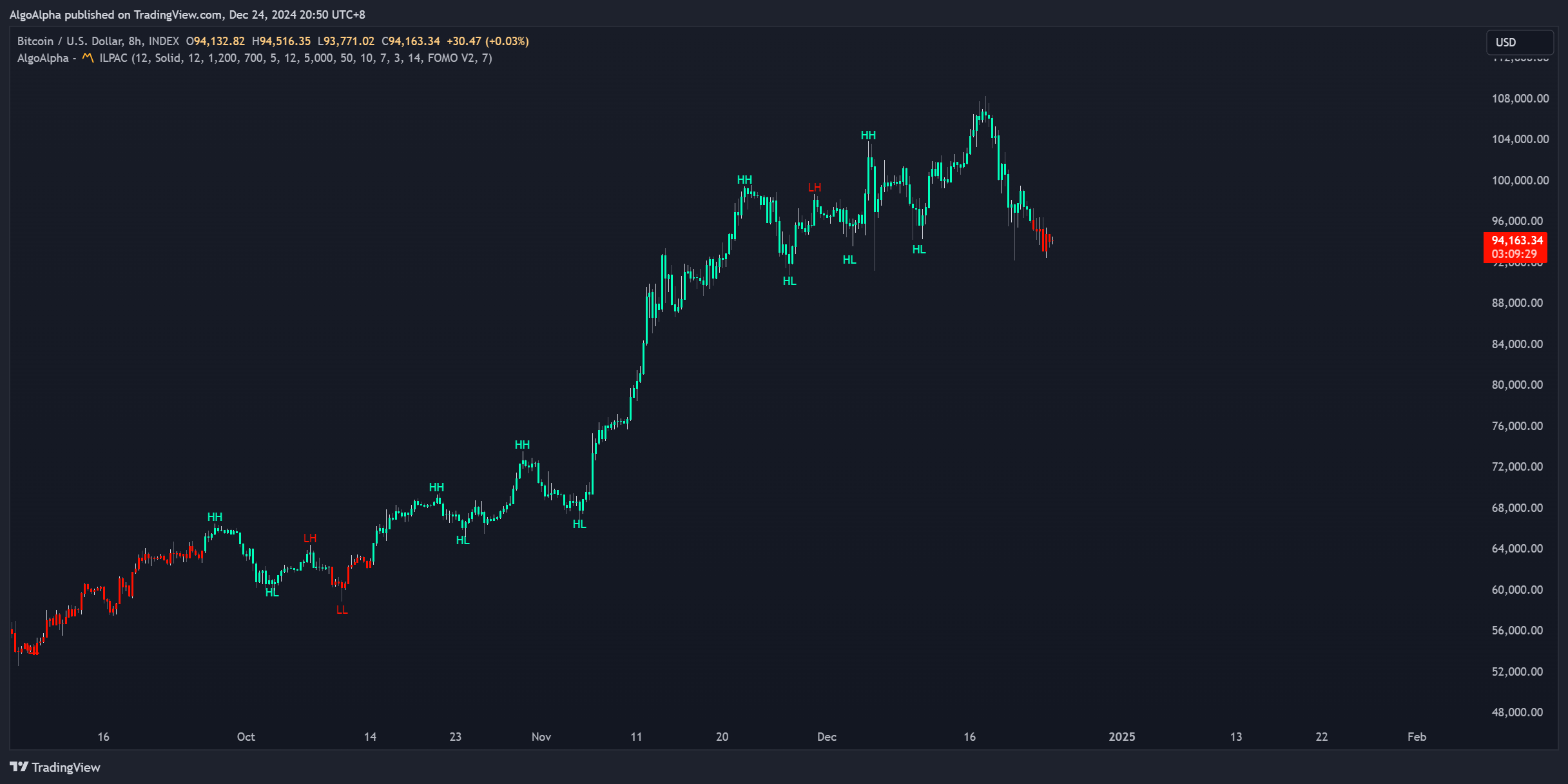
Task: Select the Nov date axis label
Action: [541, 736]
